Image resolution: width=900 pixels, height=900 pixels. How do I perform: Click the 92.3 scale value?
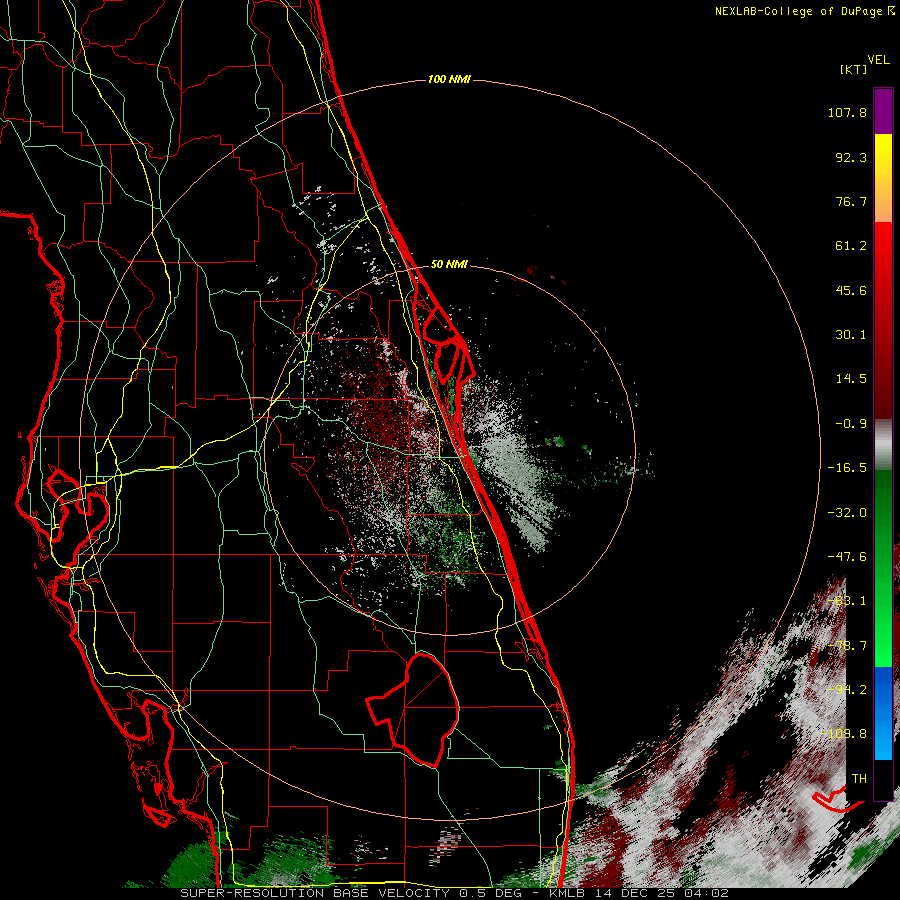[851, 157]
